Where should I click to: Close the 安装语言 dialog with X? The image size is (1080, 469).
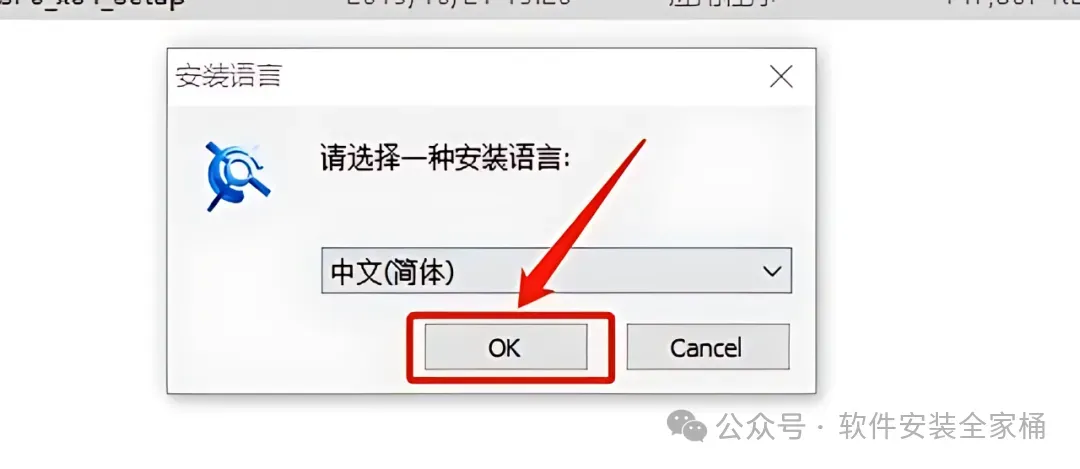[x=780, y=76]
